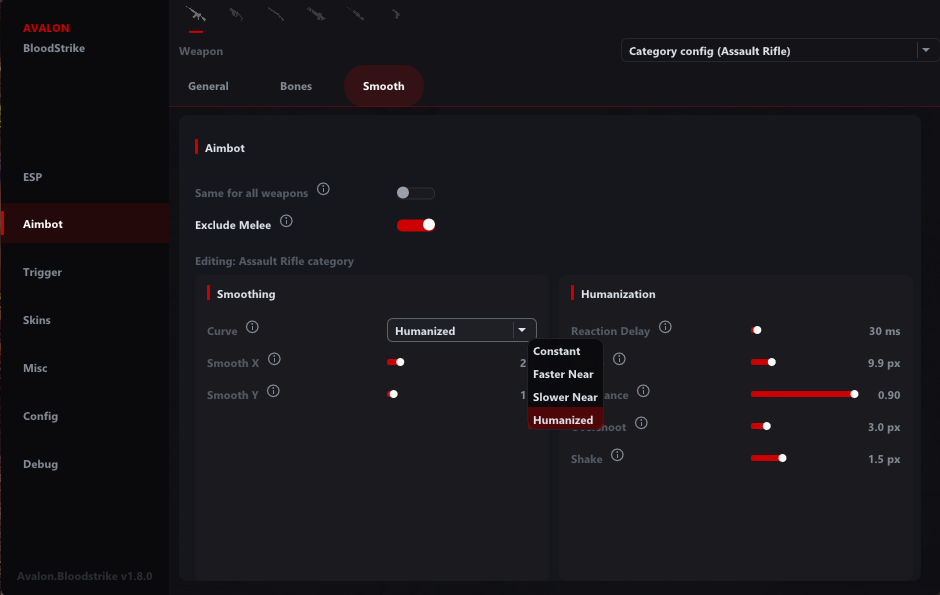Open the Config sidebar section
Image resolution: width=940 pixels, height=595 pixels.
[85, 416]
